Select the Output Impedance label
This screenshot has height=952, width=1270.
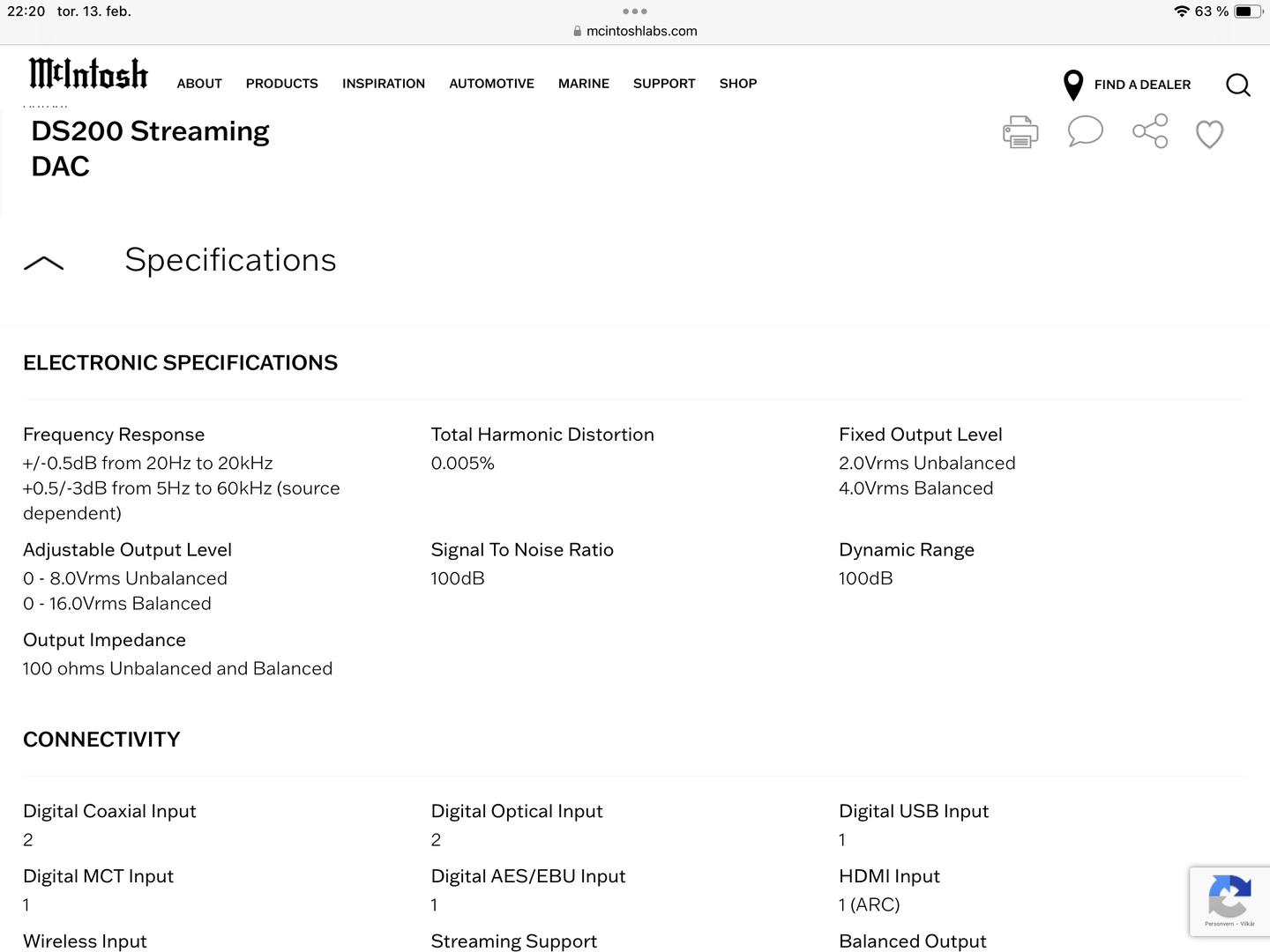105,640
